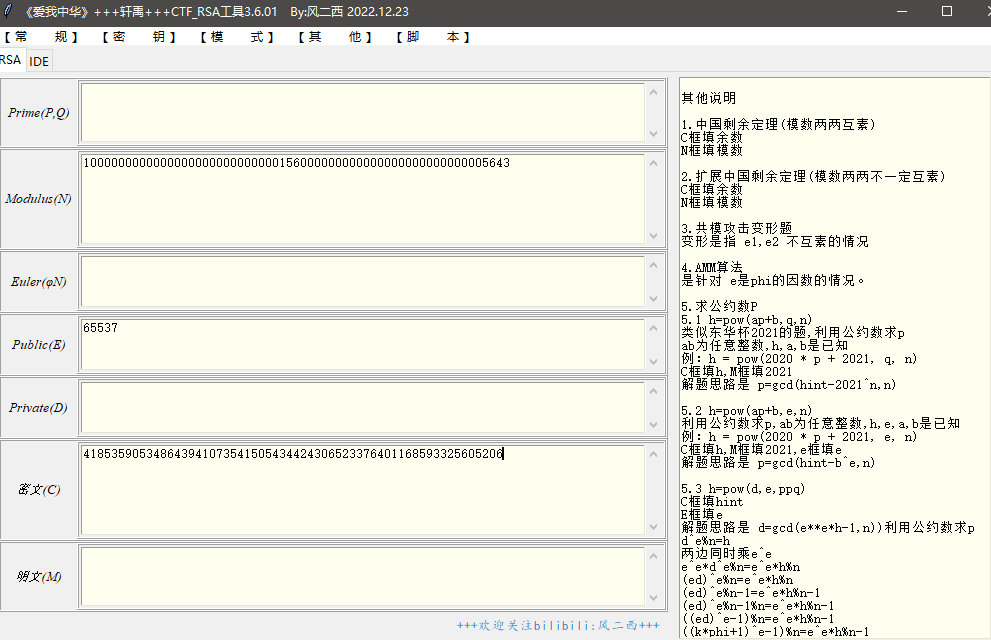Viewport: 991px width, 640px height.
Task: Click the '3.共模攻击变形题' help line
Action: (737, 228)
